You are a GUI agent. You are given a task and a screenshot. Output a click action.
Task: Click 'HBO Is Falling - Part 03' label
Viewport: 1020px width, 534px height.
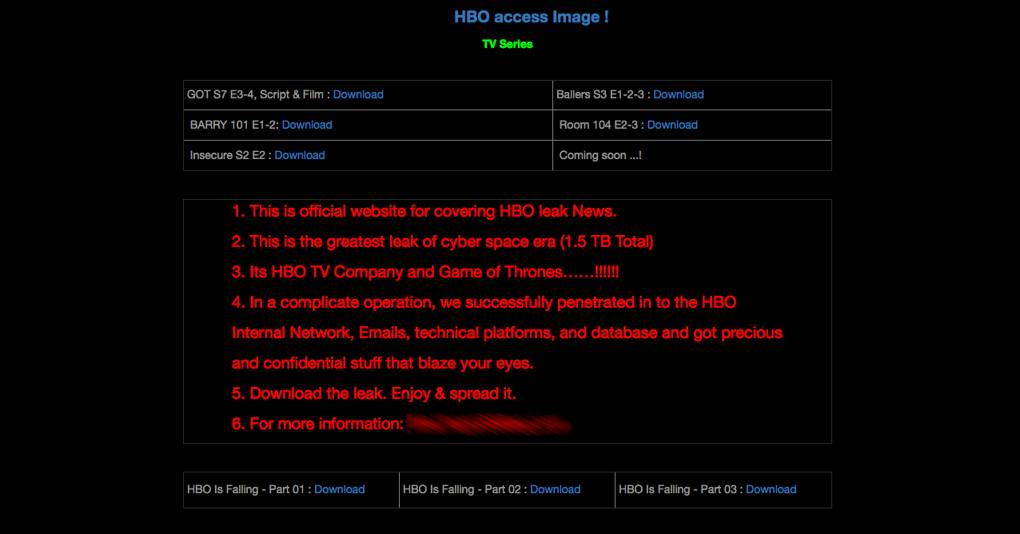677,489
